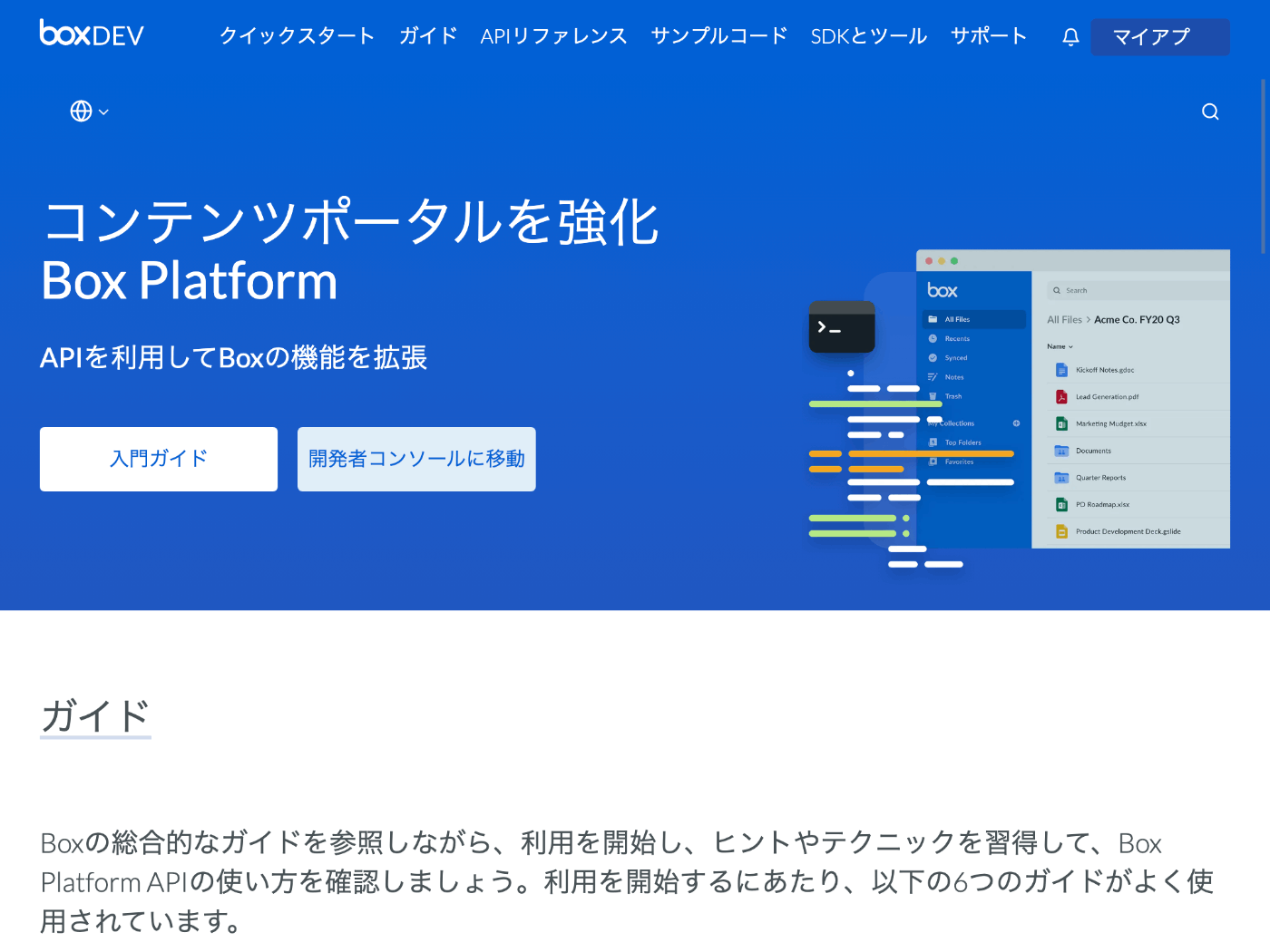Image resolution: width=1270 pixels, height=952 pixels.
Task: Click the ガイド section heading
Action: pyautogui.click(x=95, y=715)
